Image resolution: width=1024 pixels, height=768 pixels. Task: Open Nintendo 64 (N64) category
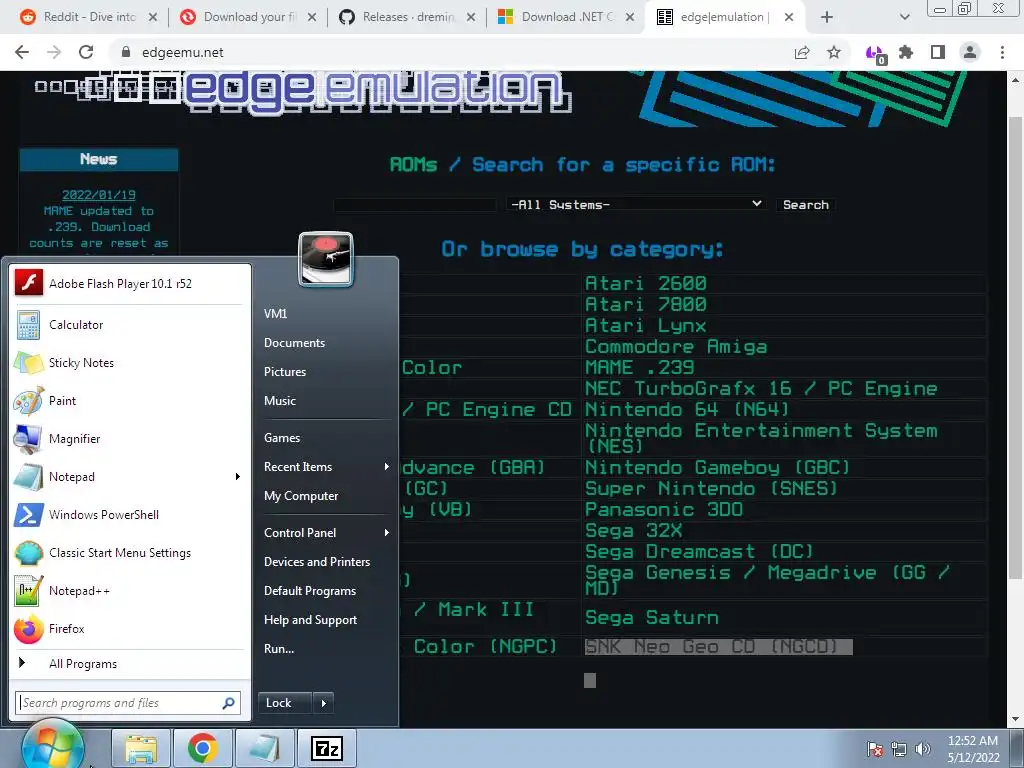pos(686,409)
